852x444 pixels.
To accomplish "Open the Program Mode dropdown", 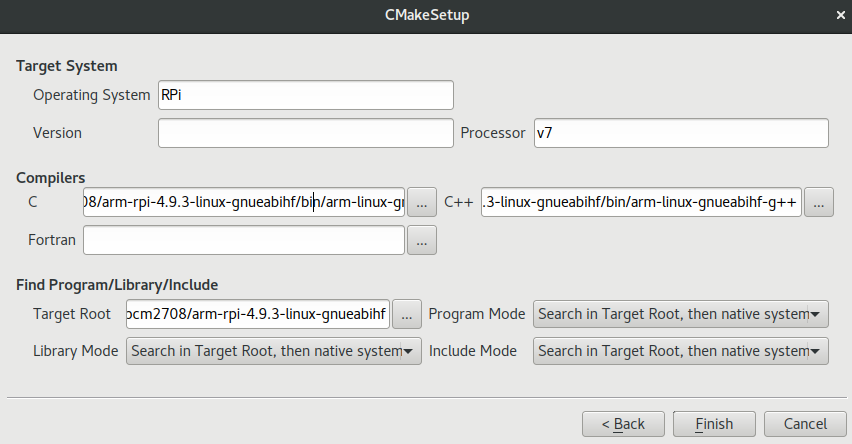I will 680,314.
